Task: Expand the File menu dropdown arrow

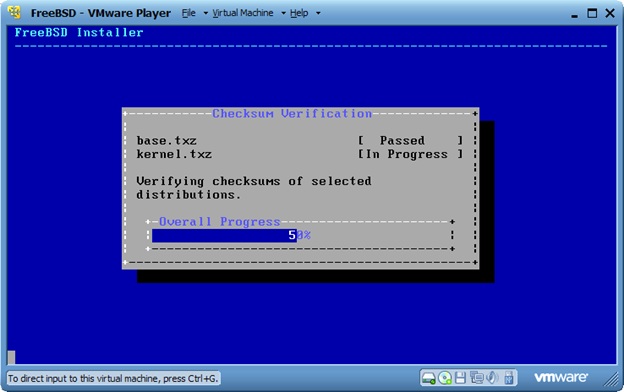Action: click(206, 13)
